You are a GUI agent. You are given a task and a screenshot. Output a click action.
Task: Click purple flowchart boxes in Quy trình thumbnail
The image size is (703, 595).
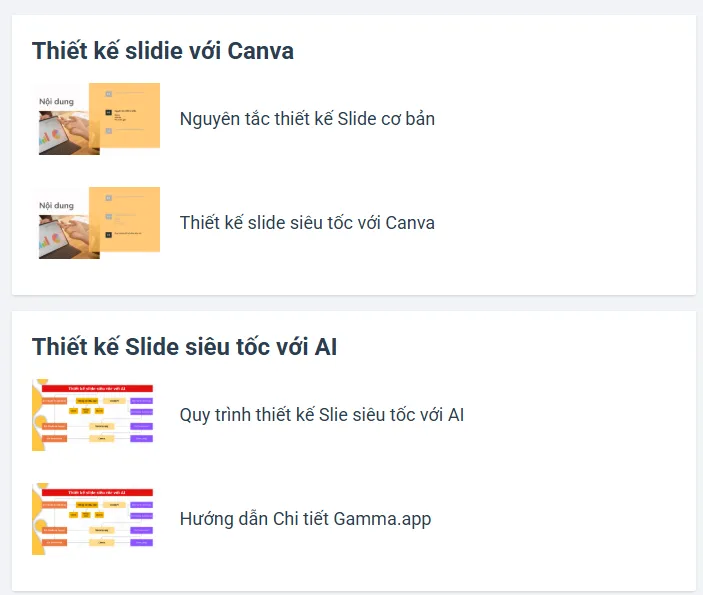point(141,419)
